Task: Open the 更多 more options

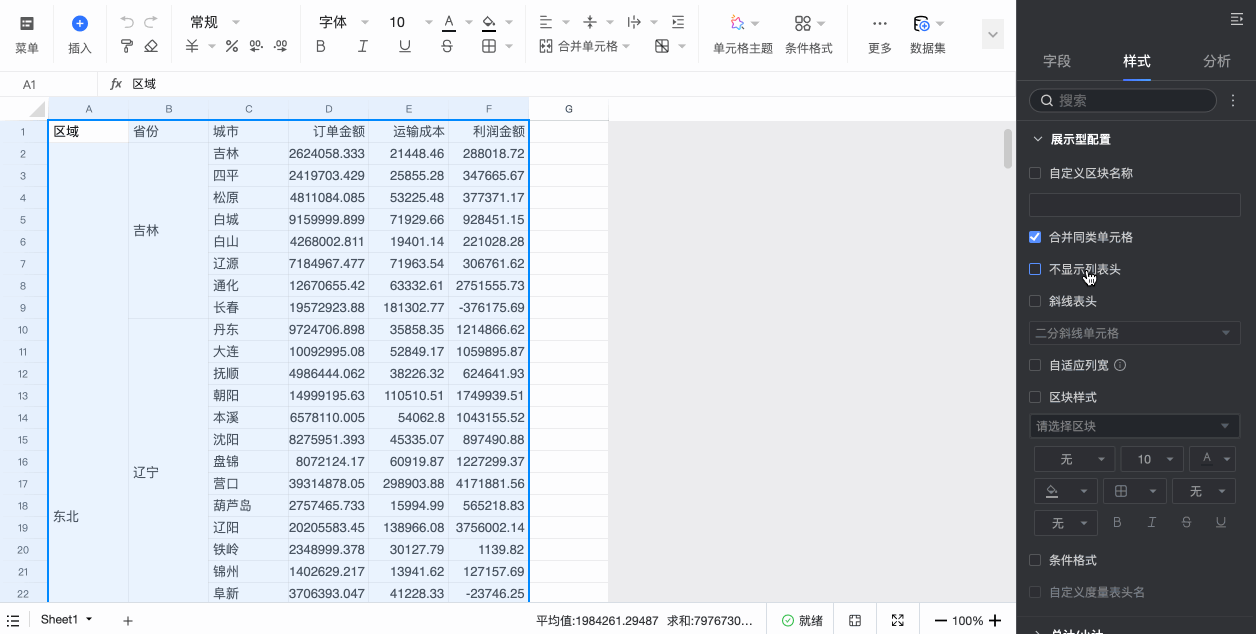Action: [x=880, y=35]
